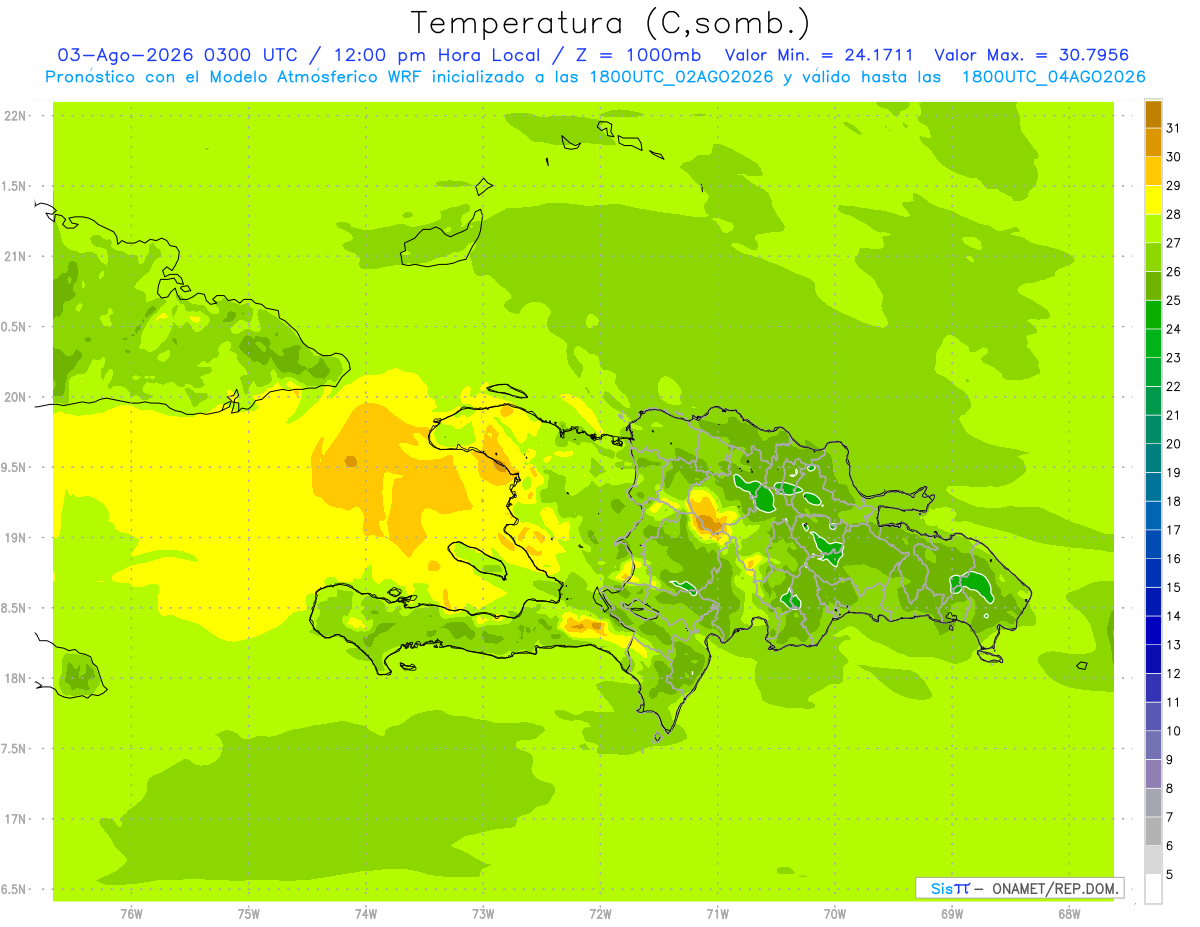Screen dimensions: 1200x927
Task: Click the "75W" longitude axis label
Action: (x=249, y=914)
